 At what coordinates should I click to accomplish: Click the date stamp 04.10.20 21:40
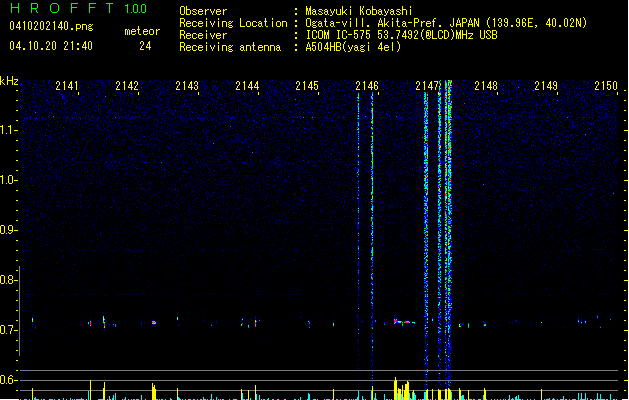pyautogui.click(x=51, y=46)
